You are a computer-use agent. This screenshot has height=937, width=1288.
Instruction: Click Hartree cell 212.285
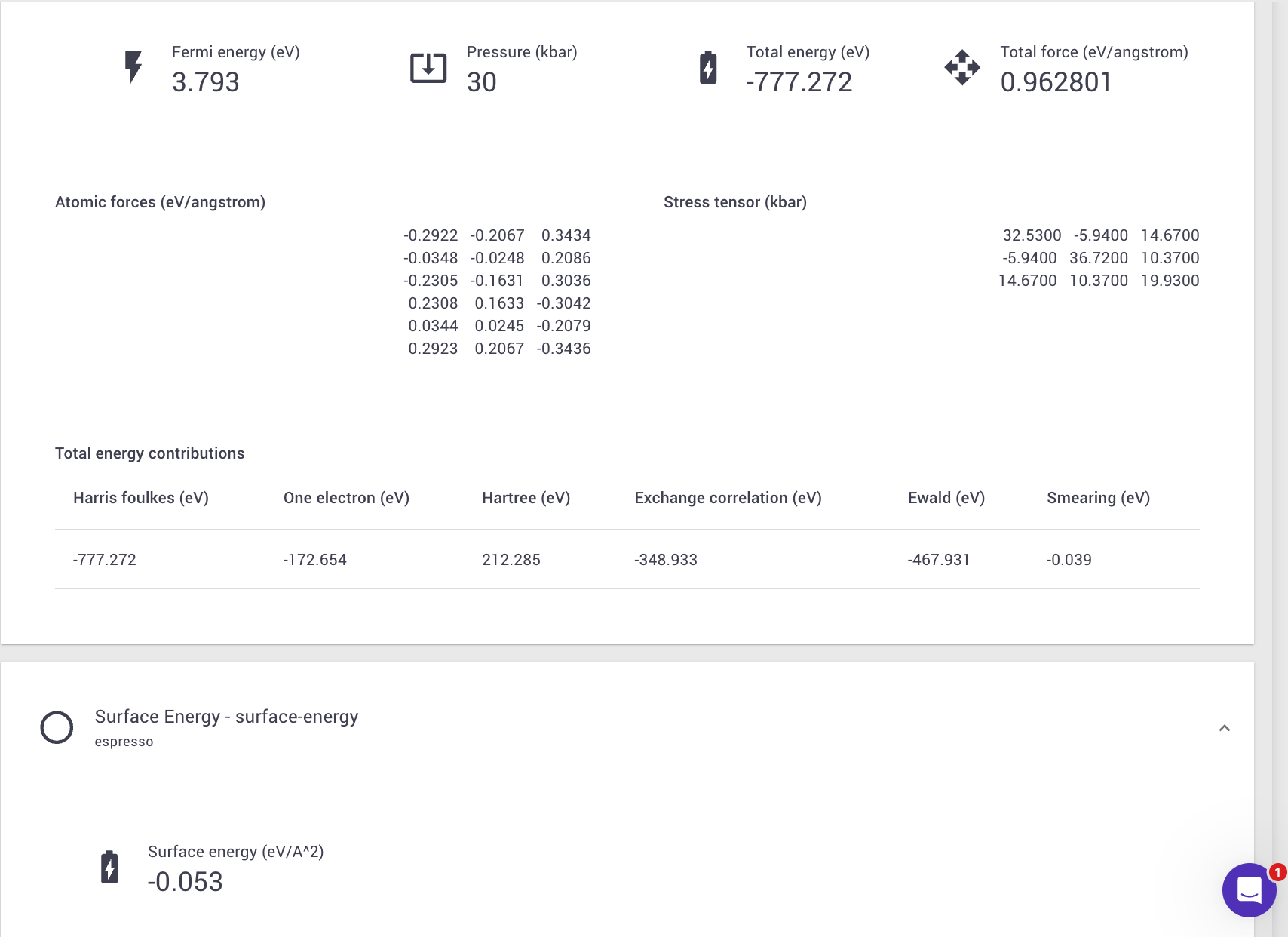pos(511,560)
